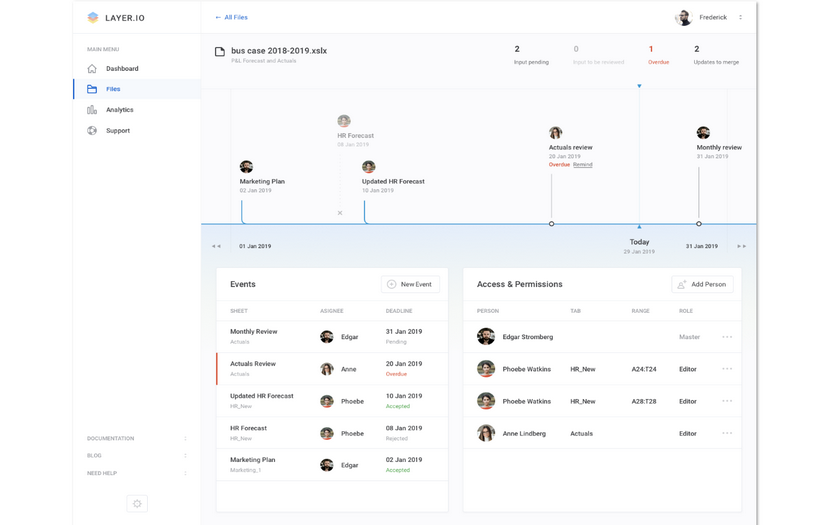825x525 pixels.
Task: Click the Input to be reviewed counter
Action: (598, 55)
